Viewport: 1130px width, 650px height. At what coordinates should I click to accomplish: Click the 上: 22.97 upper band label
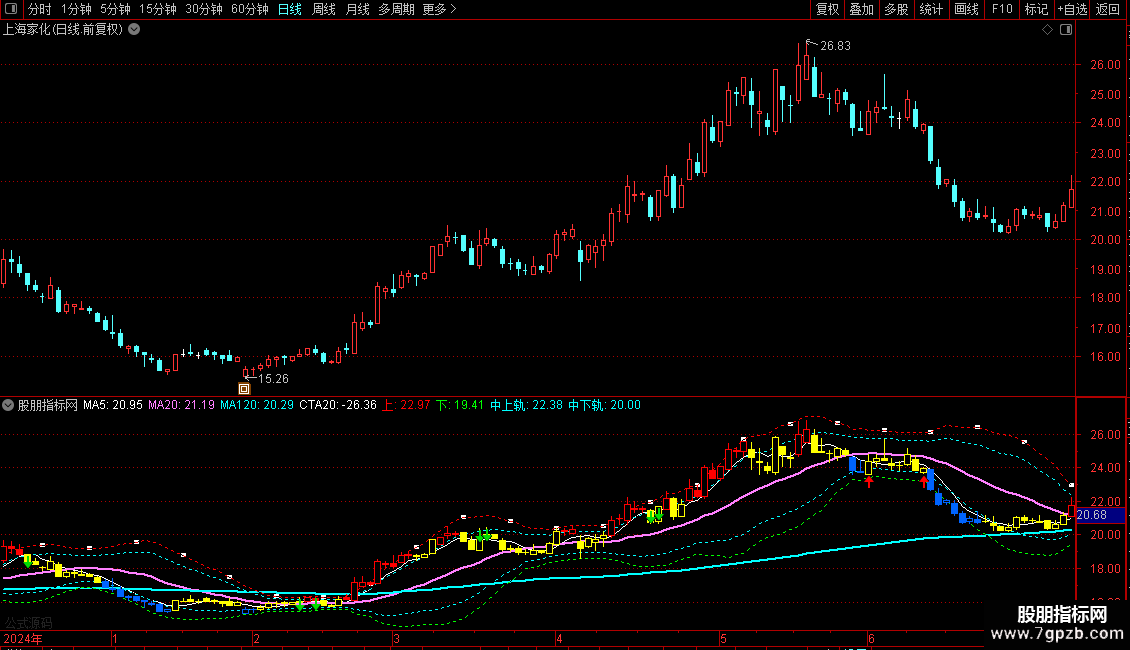(x=406, y=405)
